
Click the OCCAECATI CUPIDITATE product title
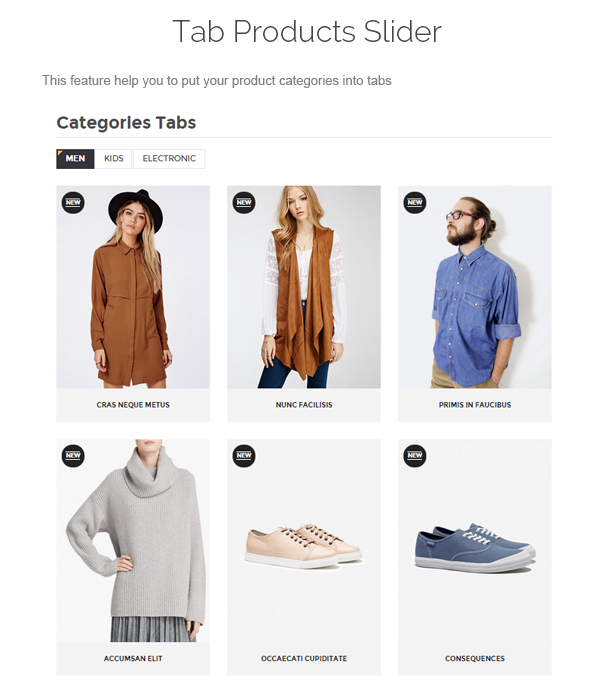pyautogui.click(x=304, y=658)
